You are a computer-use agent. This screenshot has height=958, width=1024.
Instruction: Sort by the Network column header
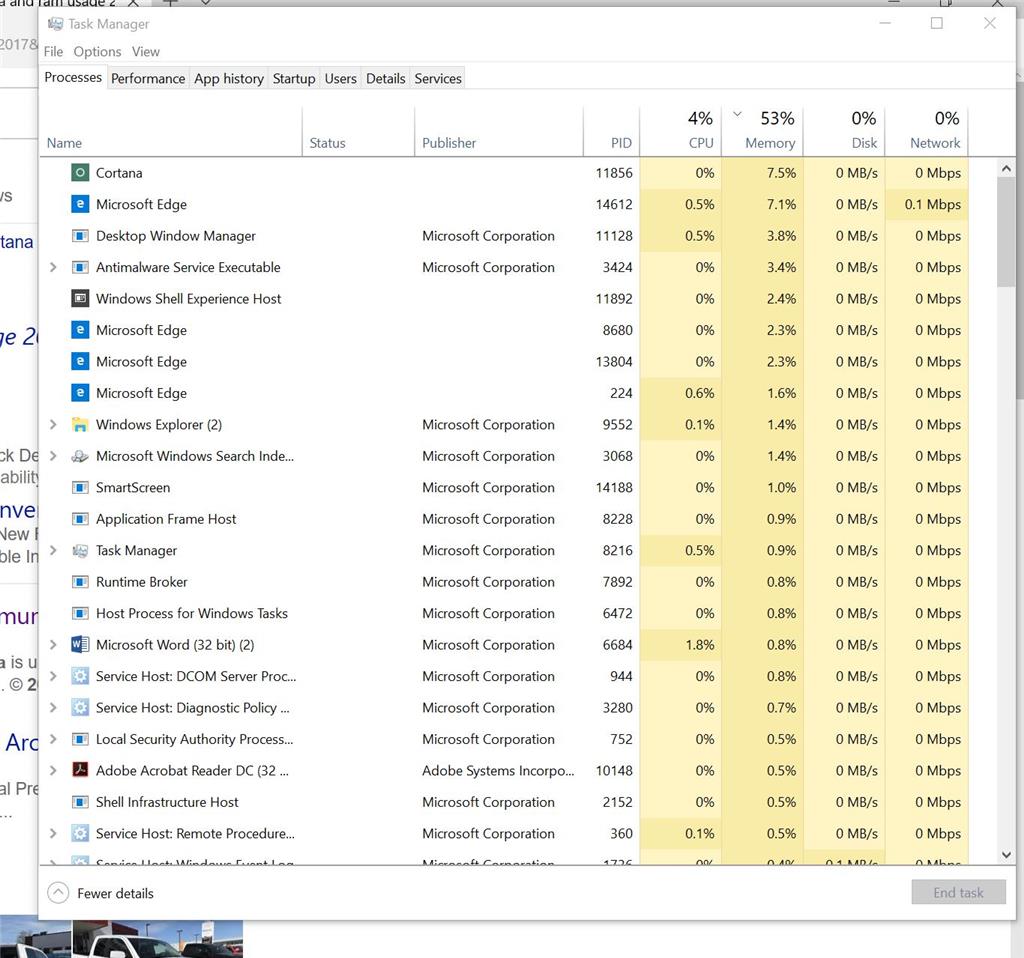pyautogui.click(x=927, y=133)
